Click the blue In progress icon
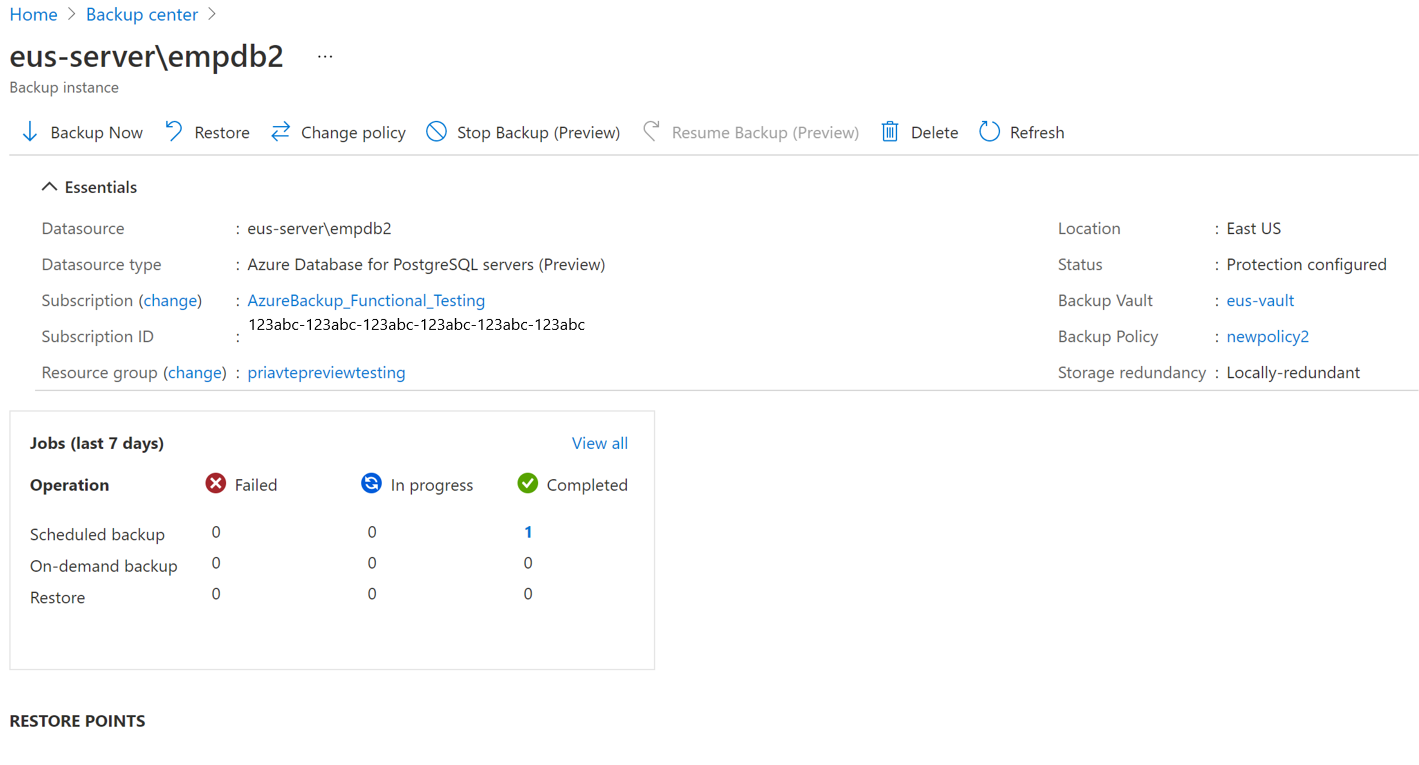Image resolution: width=1419 pixels, height=765 pixels. point(371,484)
